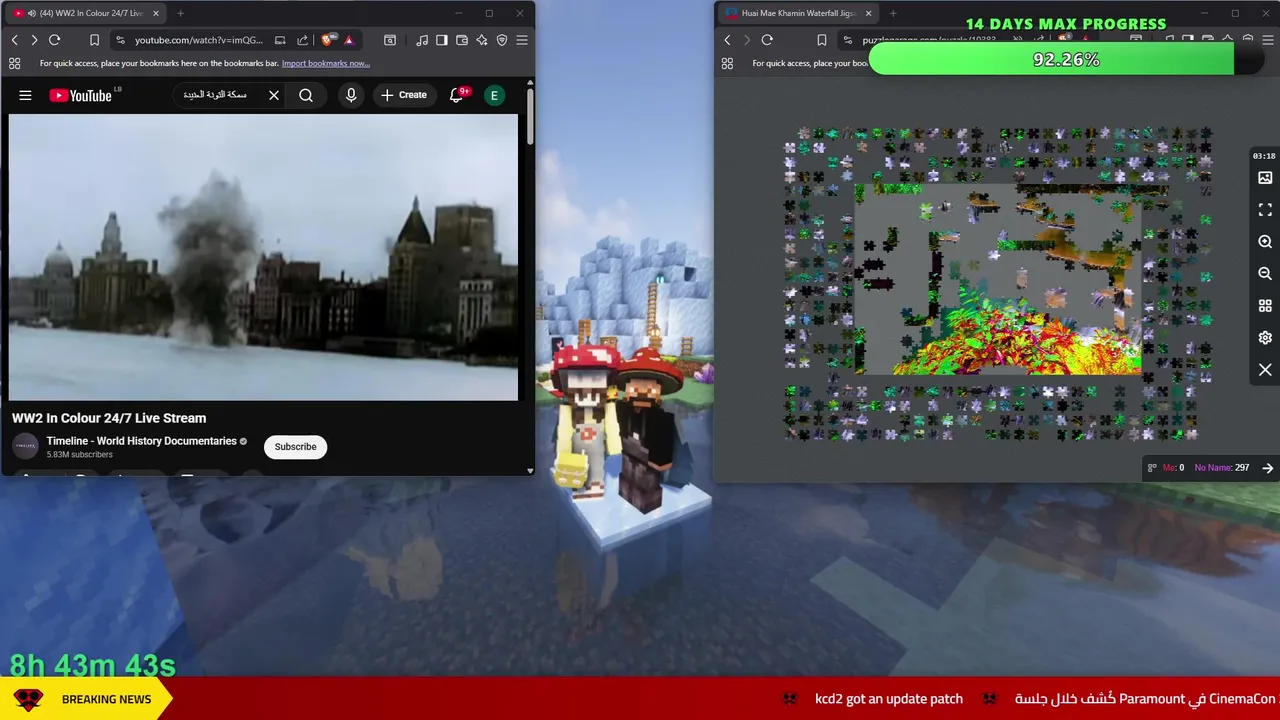The height and width of the screenshot is (720, 1280).
Task: Click the multiplayer icon beside the Me score
Action: pos(1152,468)
